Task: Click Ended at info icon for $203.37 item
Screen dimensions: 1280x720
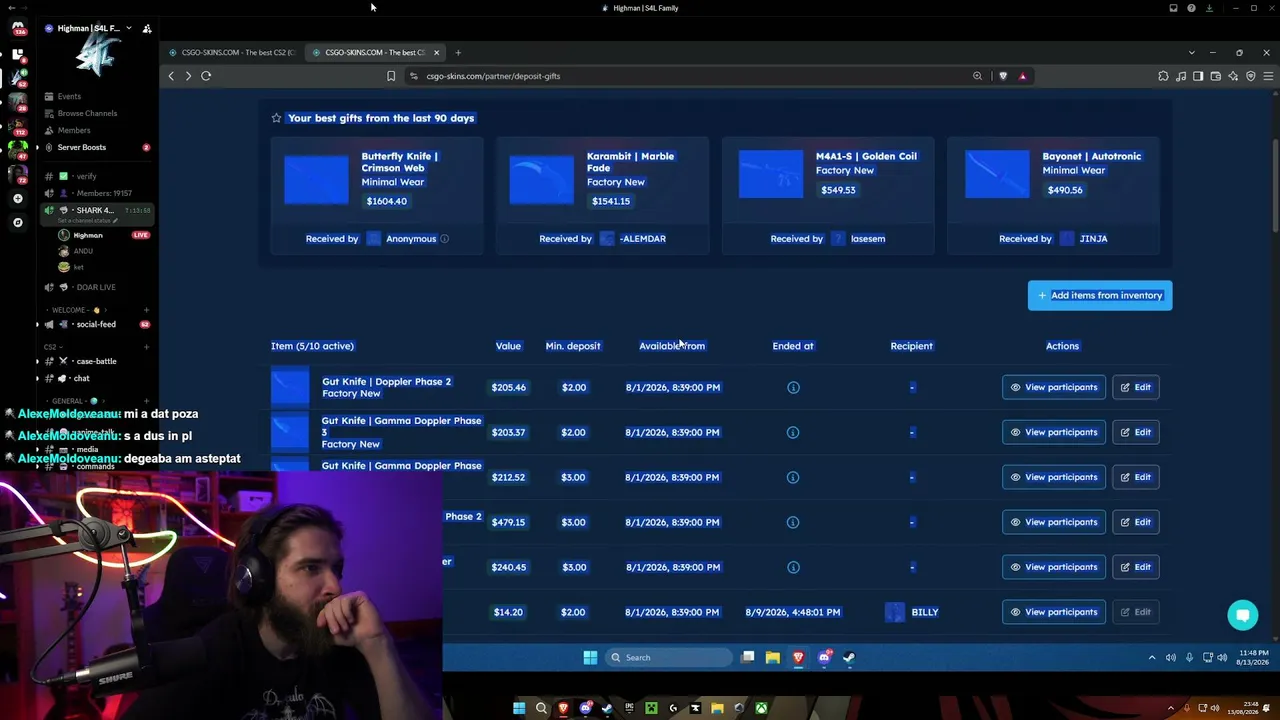Action: [x=793, y=432]
